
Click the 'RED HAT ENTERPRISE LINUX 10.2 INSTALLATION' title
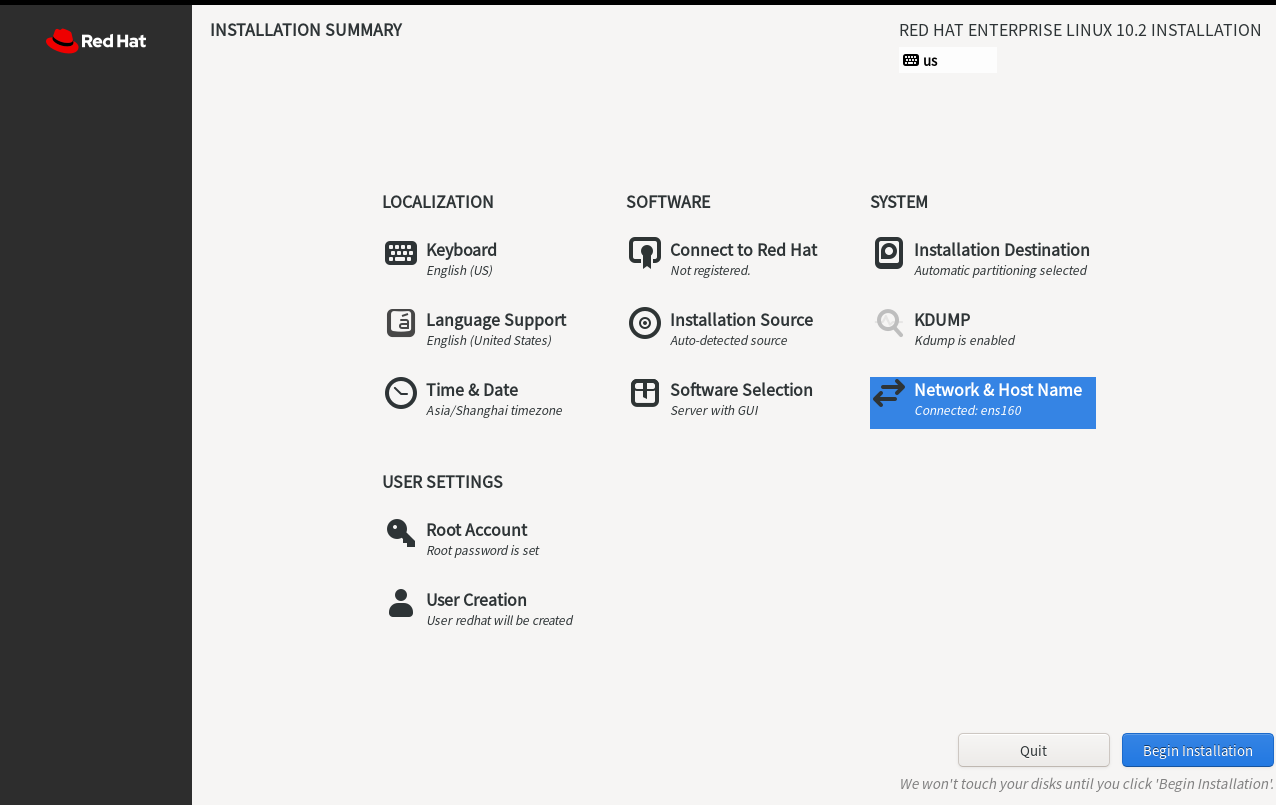click(x=1080, y=30)
